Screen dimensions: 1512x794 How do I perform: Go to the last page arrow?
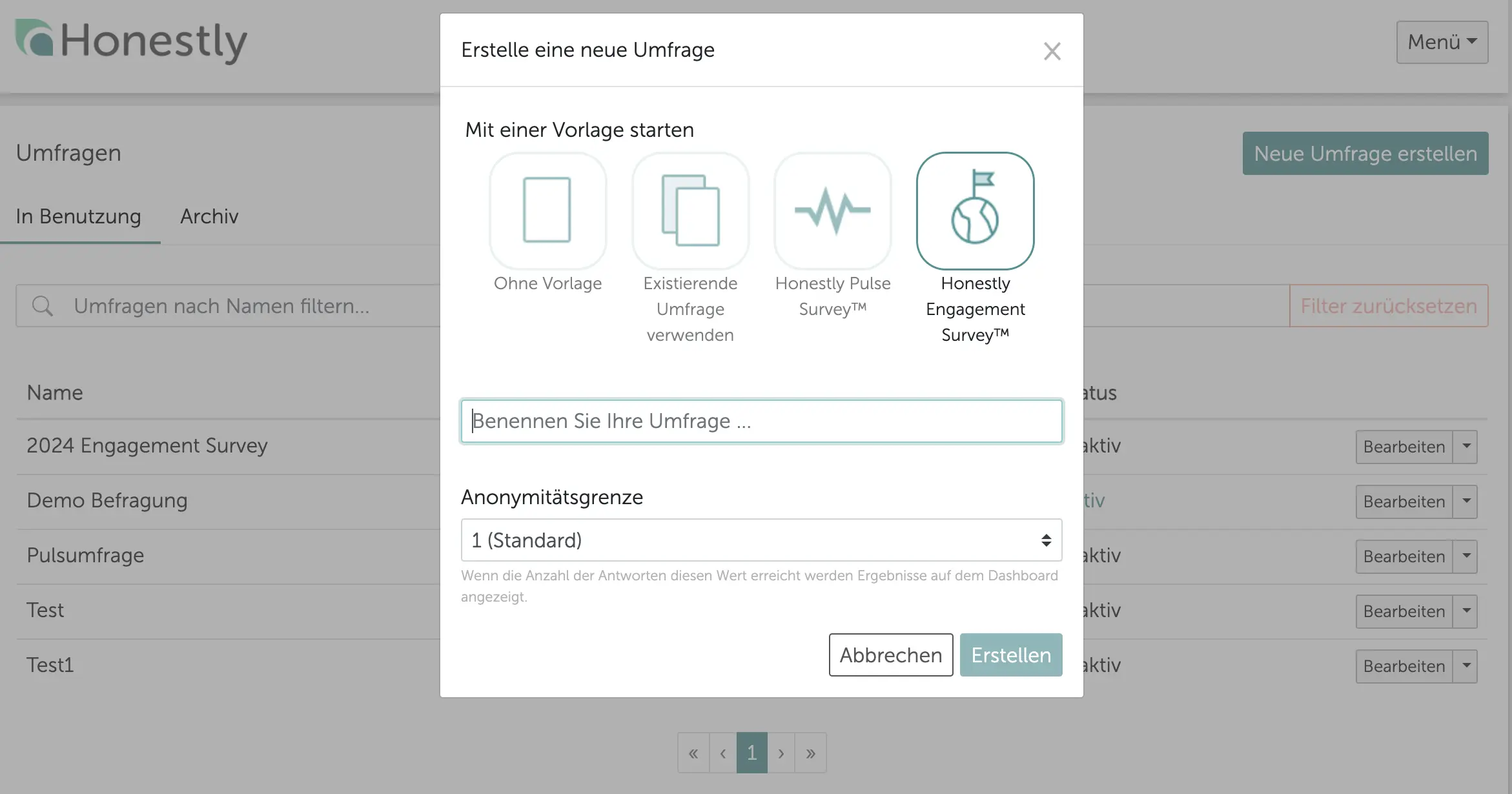tap(810, 753)
